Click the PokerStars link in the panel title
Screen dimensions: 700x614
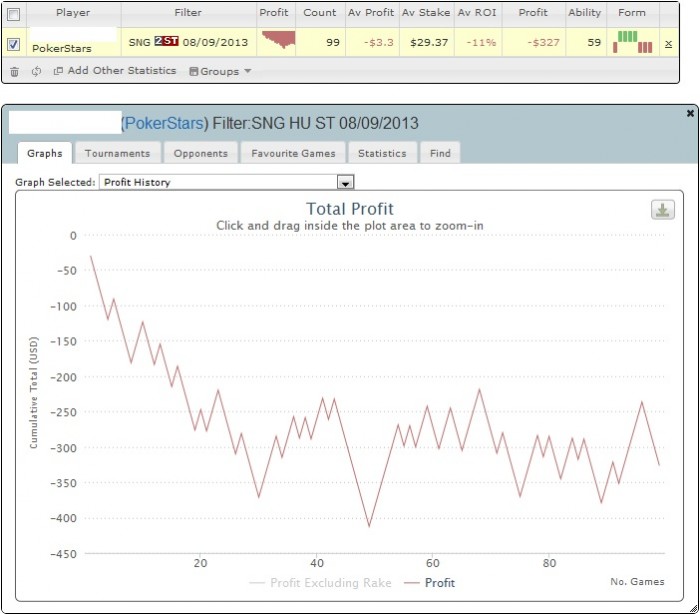tap(164, 123)
